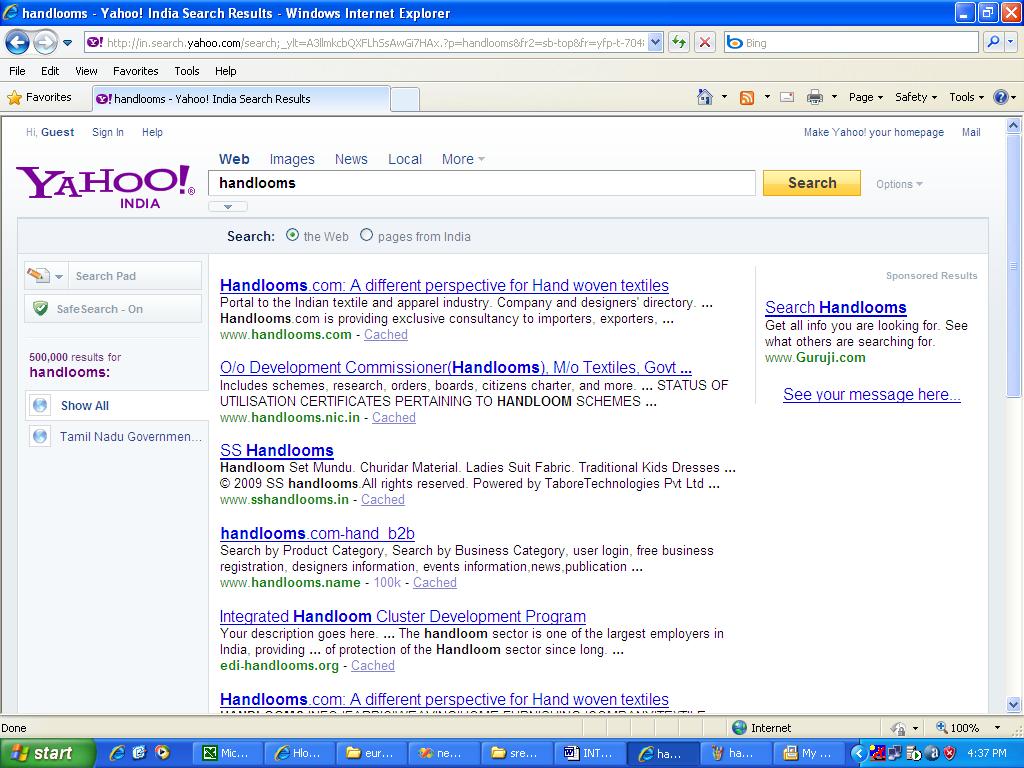Screen dimensions: 1024x768
Task: Click the zoom level magnifier icon
Action: tap(942, 727)
